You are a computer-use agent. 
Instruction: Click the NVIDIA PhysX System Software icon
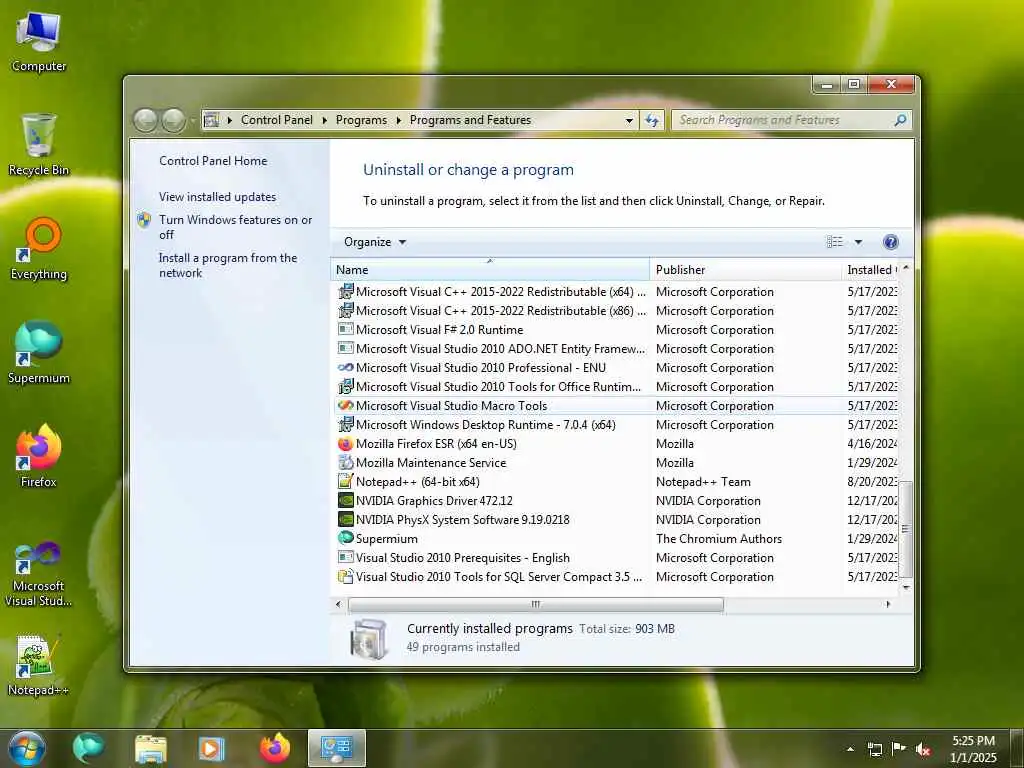coord(345,519)
